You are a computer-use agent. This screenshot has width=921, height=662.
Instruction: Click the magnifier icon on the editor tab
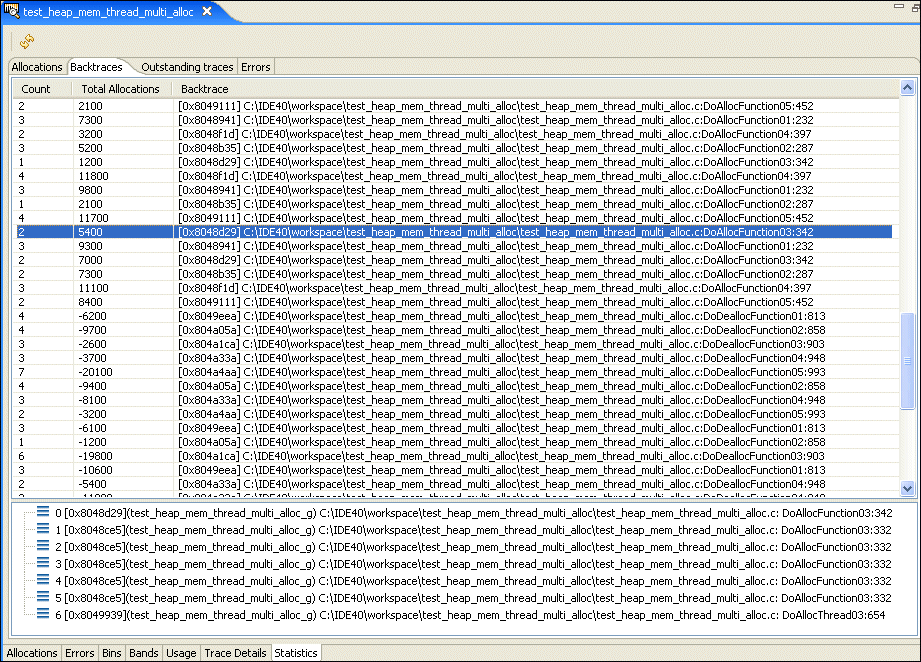click(x=10, y=12)
